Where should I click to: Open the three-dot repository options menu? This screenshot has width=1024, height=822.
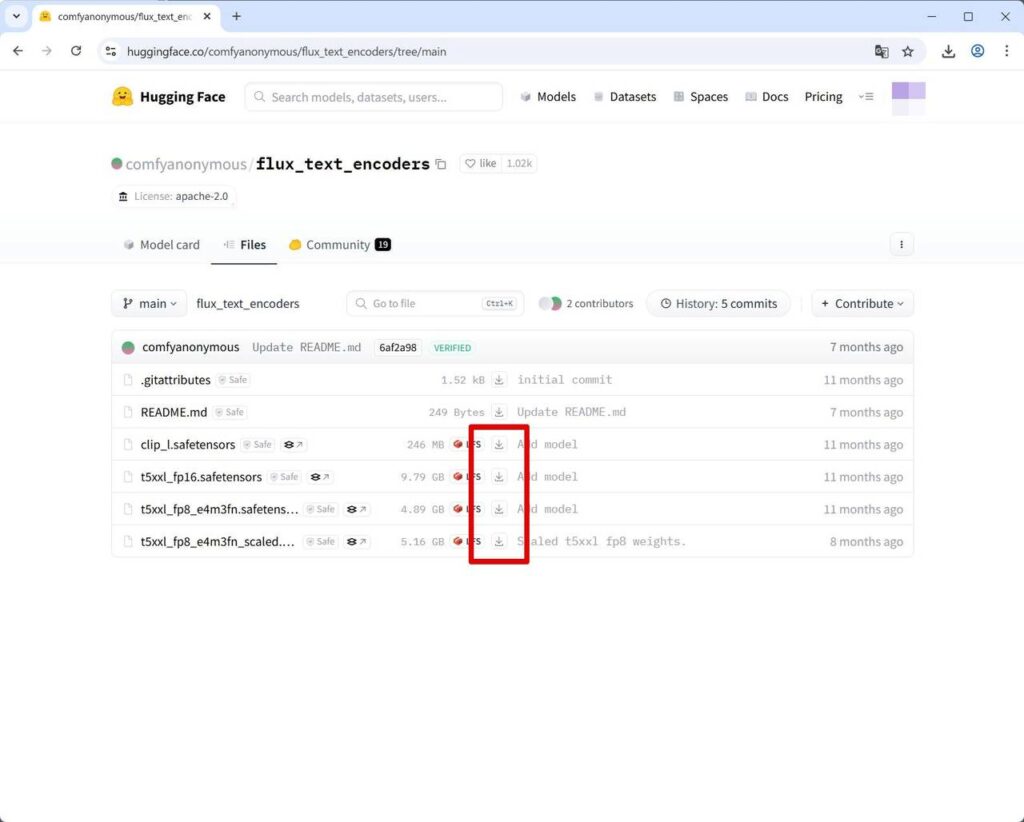coord(901,245)
